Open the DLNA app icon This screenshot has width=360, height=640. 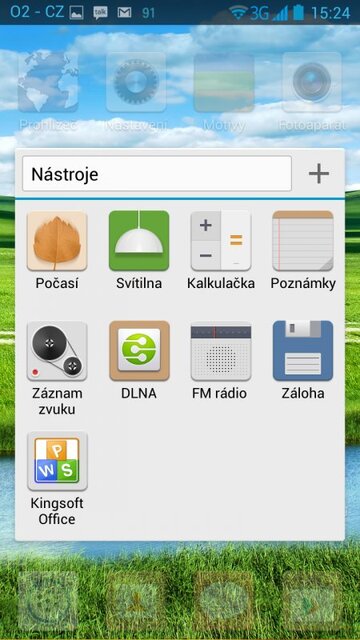139,351
